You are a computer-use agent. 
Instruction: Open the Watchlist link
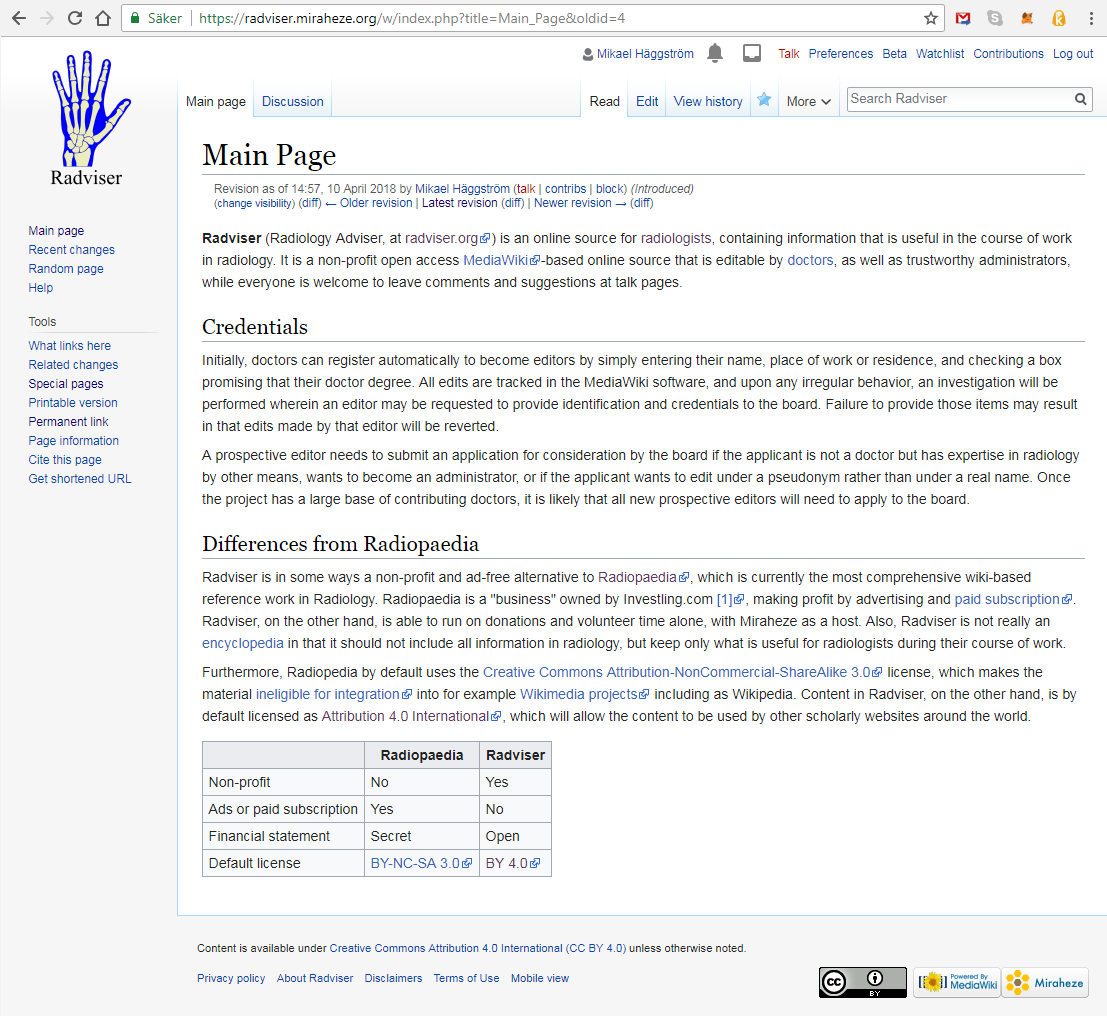click(940, 54)
